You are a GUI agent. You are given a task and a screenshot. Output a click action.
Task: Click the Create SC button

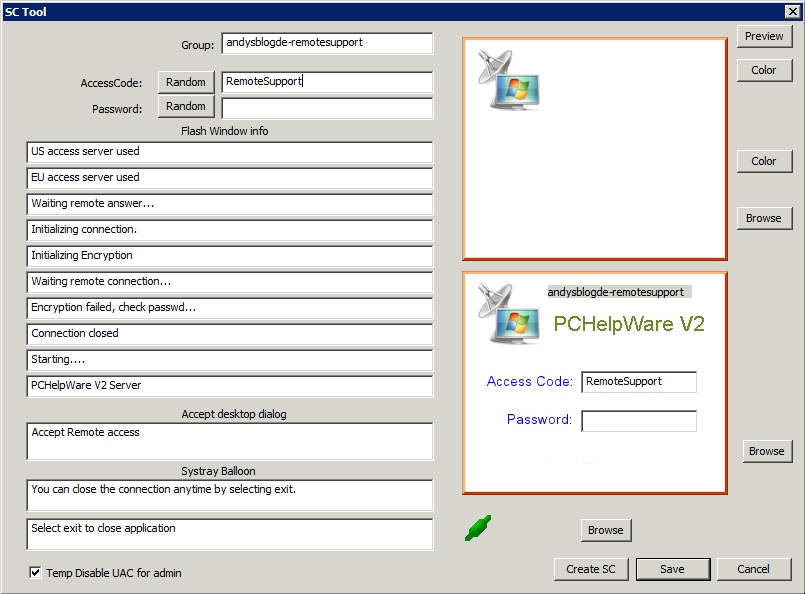pyautogui.click(x=591, y=569)
